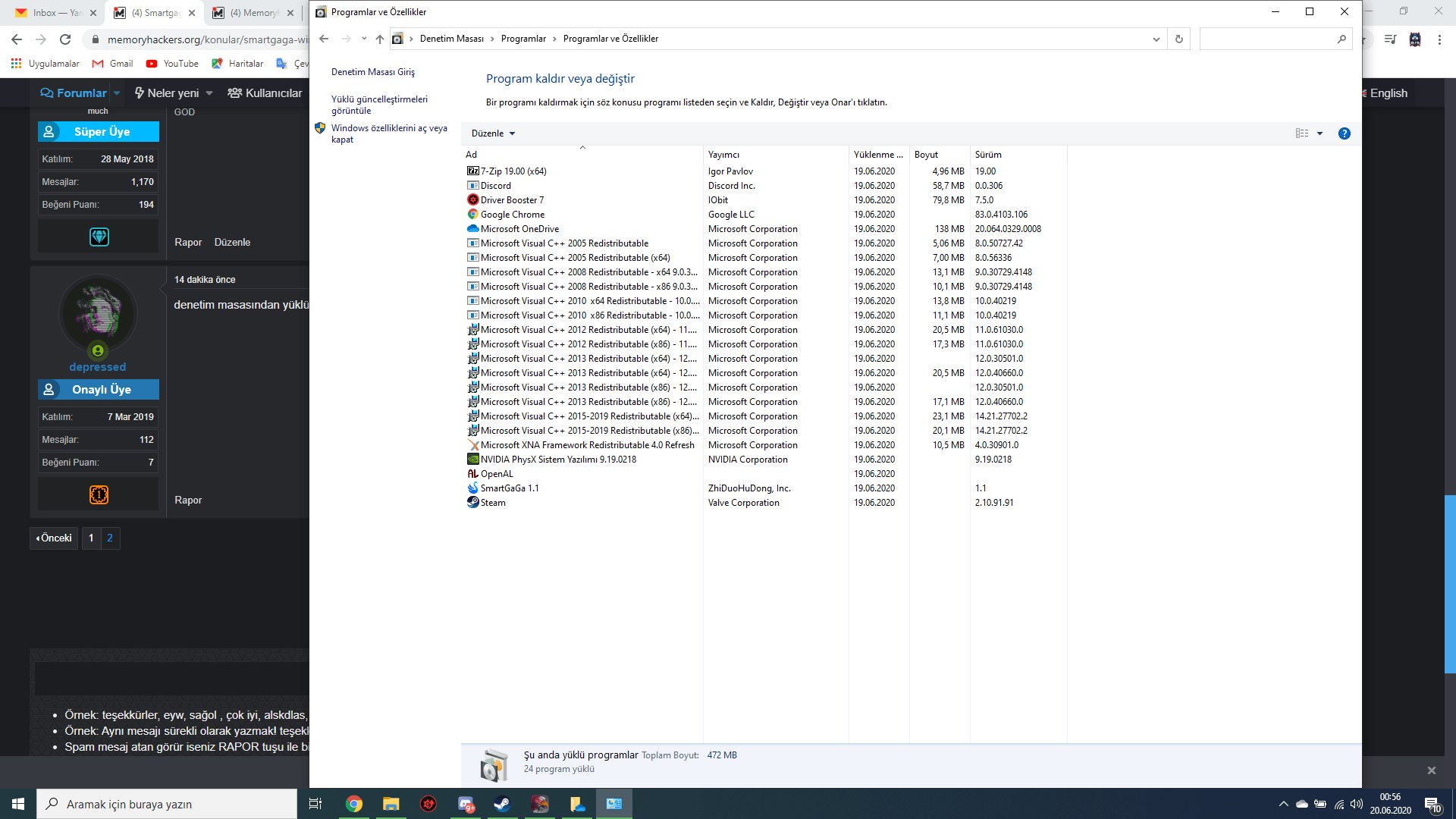This screenshot has height=819, width=1456.
Task: Select Microsoft OneDrive in the program list
Action: pyautogui.click(x=519, y=229)
